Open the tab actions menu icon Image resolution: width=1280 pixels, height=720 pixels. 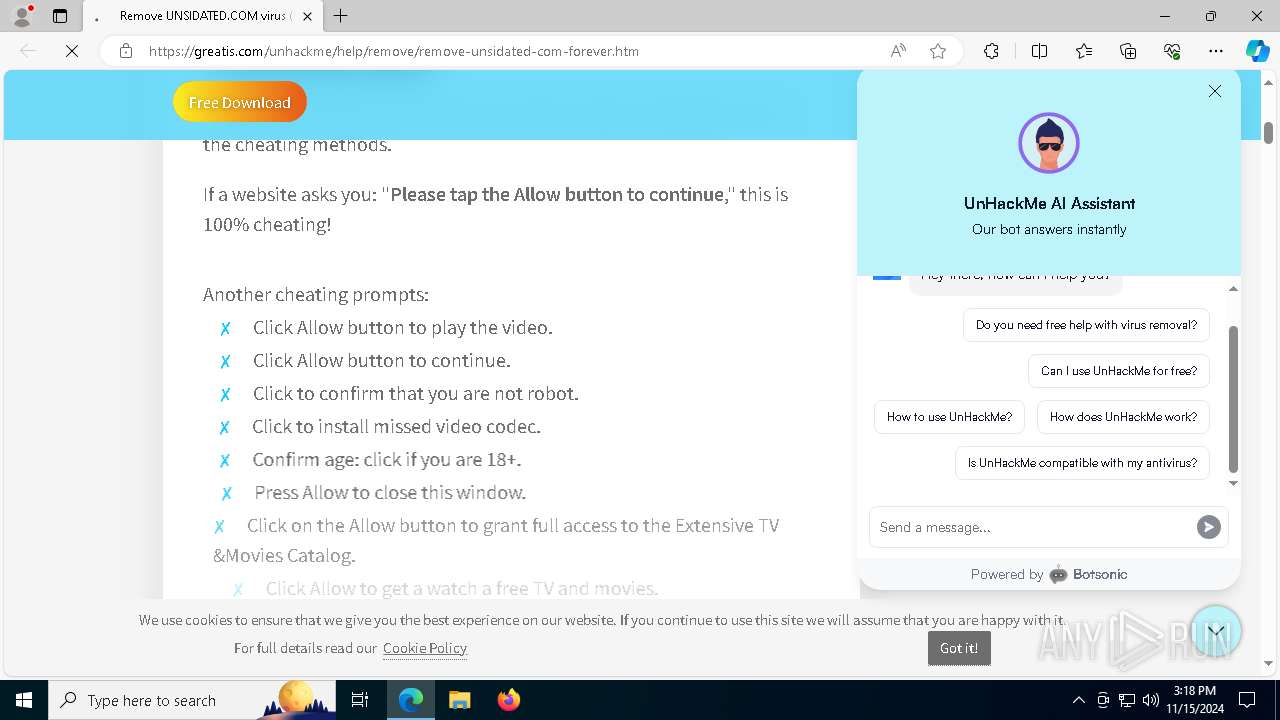pyautogui.click(x=60, y=16)
